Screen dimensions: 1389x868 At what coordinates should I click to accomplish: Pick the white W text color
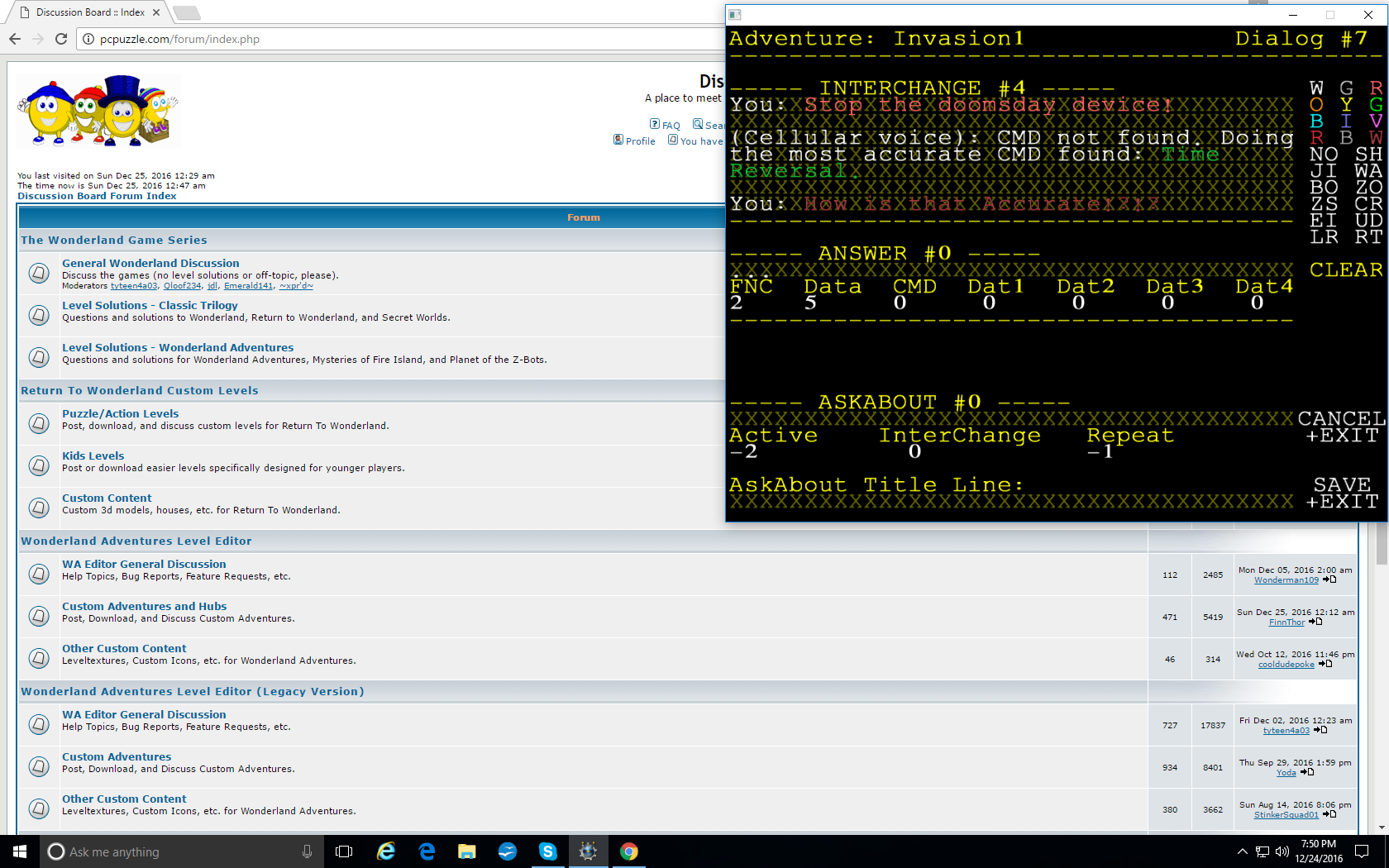pyautogui.click(x=1317, y=88)
